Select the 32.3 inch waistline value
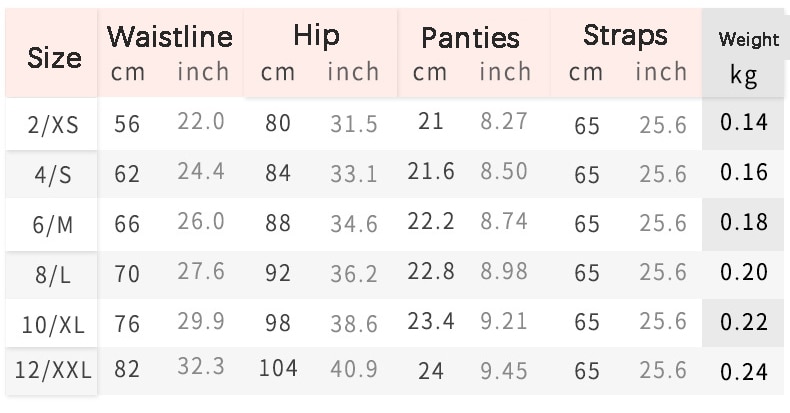Image resolution: width=790 pixels, height=413 pixels. [201, 366]
